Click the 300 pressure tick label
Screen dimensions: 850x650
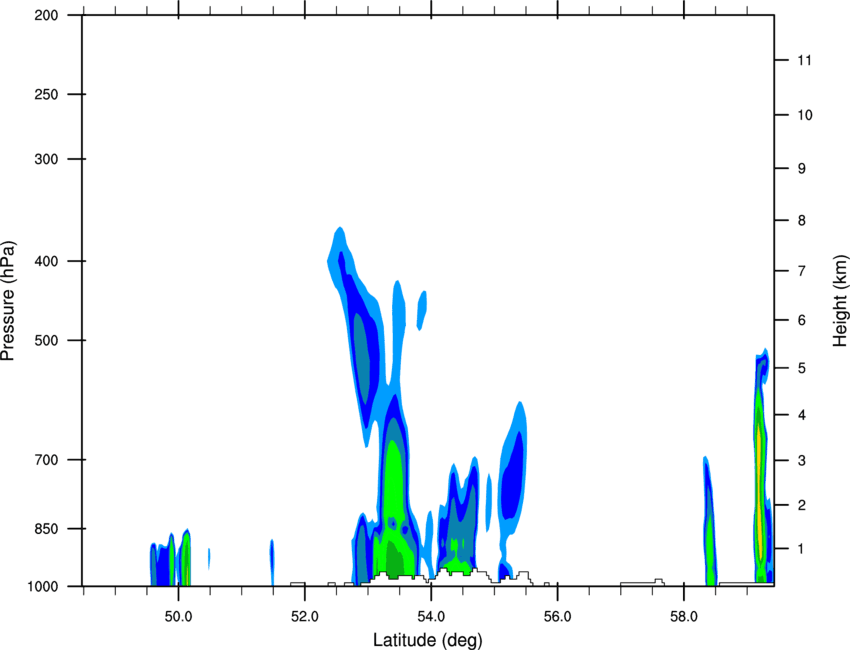click(46, 159)
